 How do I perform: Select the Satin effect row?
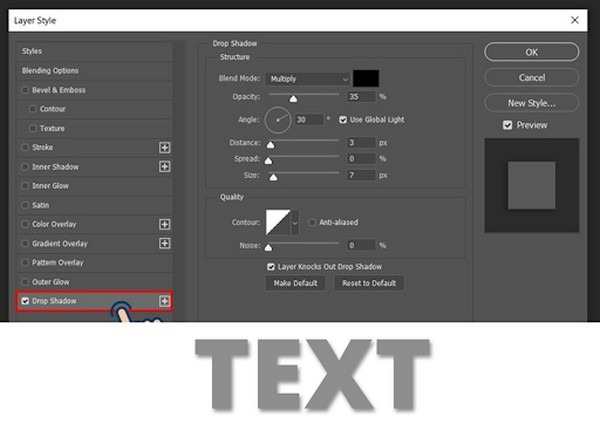tap(95, 205)
